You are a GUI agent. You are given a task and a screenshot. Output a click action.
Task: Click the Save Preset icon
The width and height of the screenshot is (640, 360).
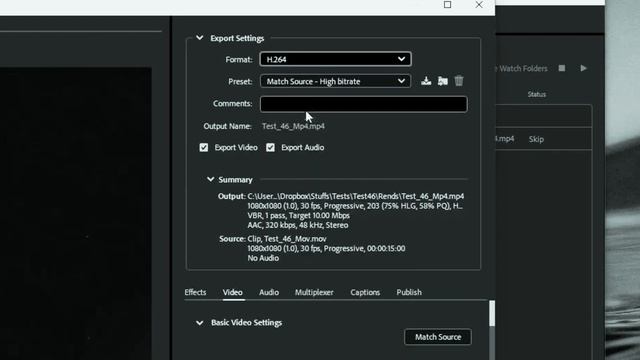[426, 81]
